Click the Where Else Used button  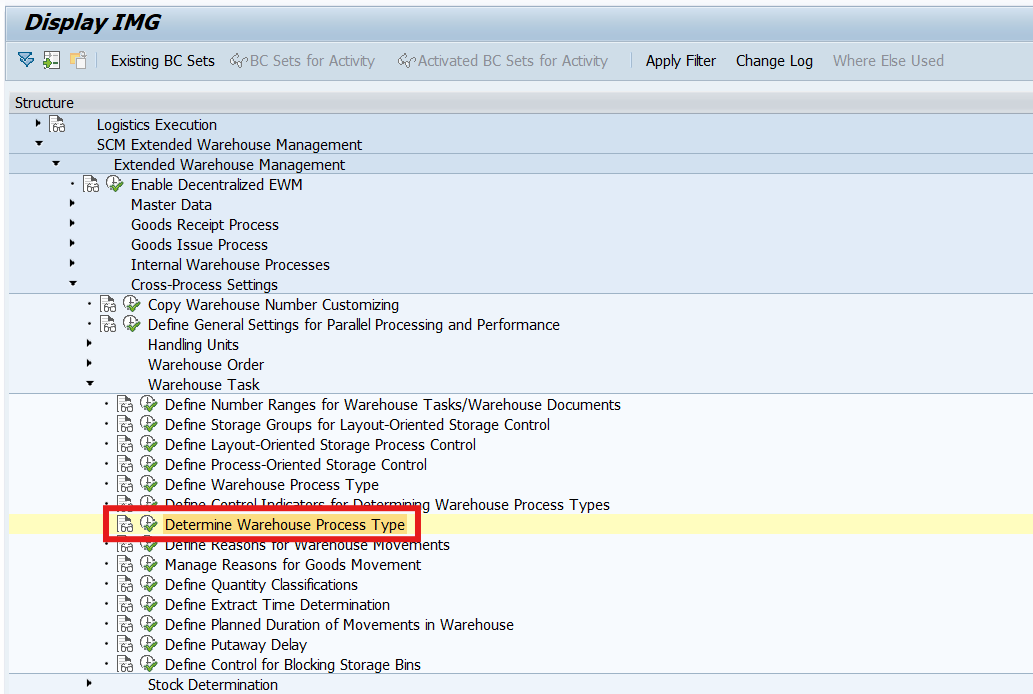tap(888, 61)
